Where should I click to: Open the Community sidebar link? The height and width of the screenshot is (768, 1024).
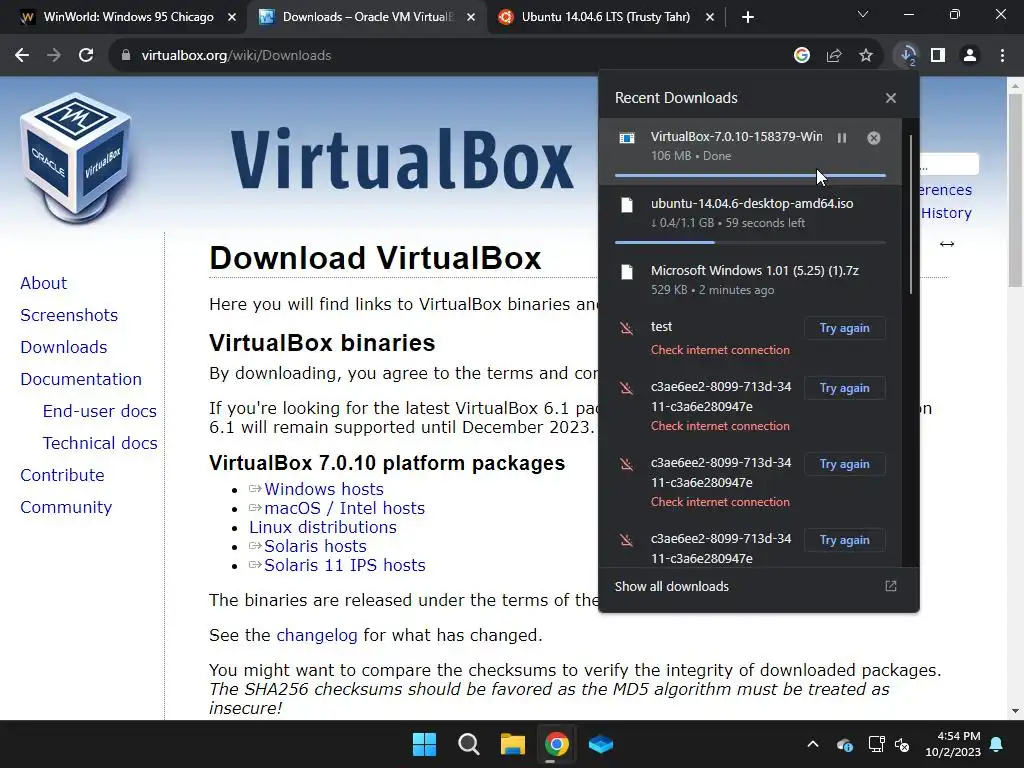coord(66,507)
